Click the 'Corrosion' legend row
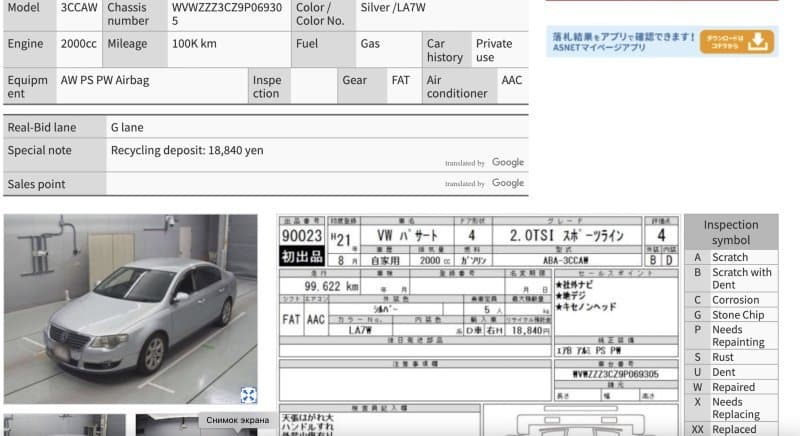This screenshot has height=436, width=800. [x=732, y=300]
